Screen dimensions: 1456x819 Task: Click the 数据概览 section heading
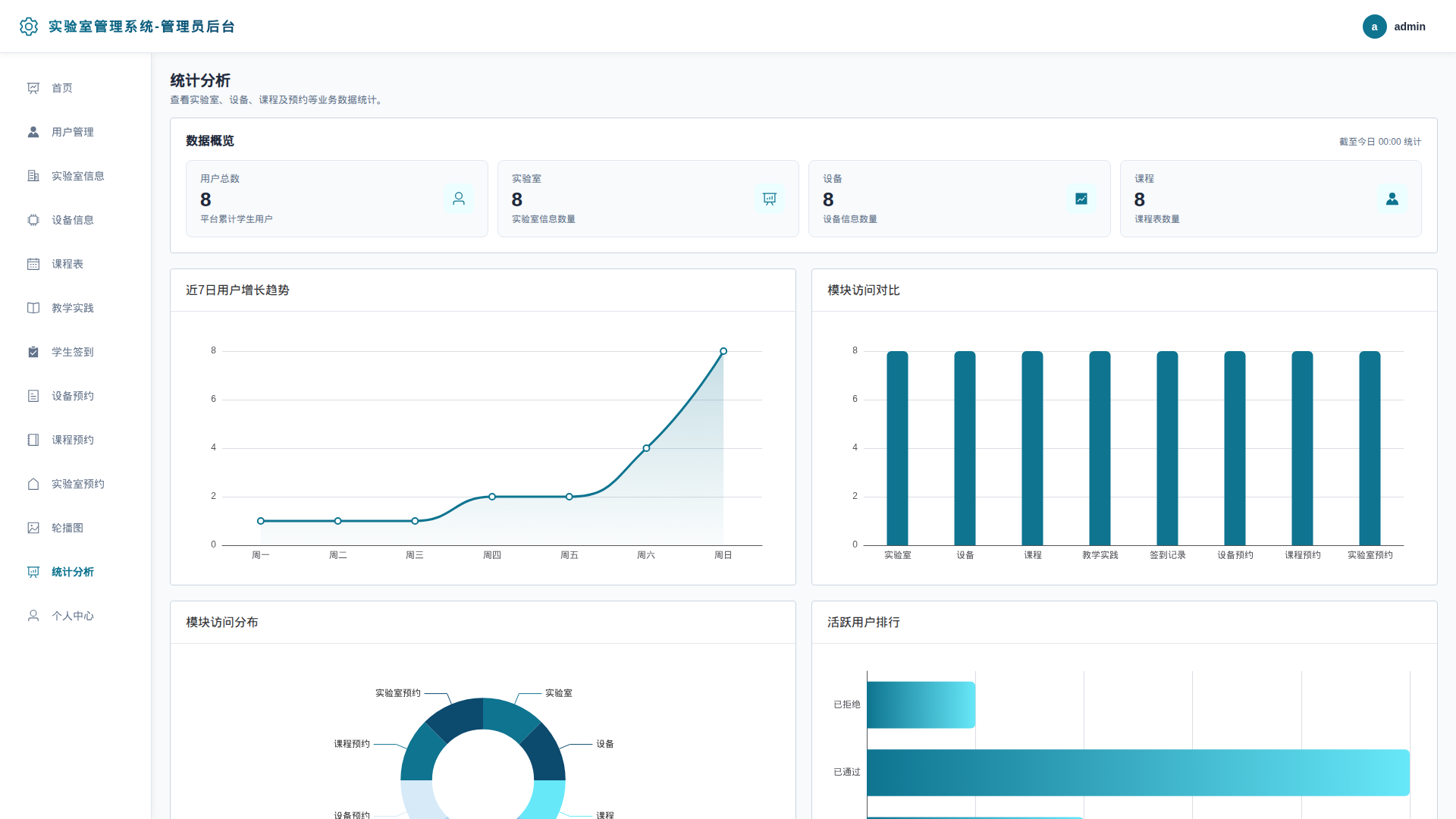click(x=210, y=141)
